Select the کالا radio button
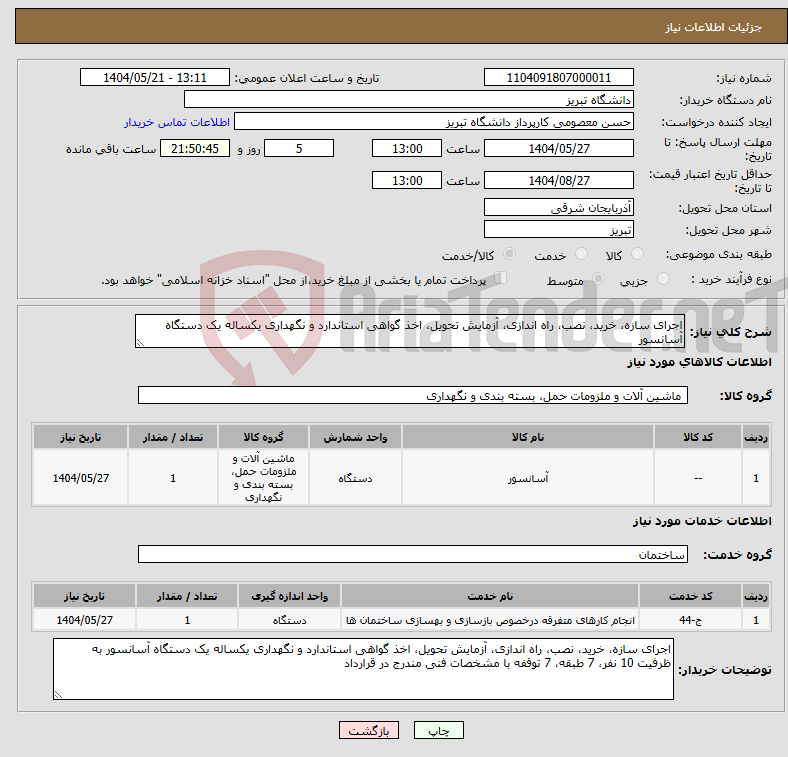 tap(637, 254)
